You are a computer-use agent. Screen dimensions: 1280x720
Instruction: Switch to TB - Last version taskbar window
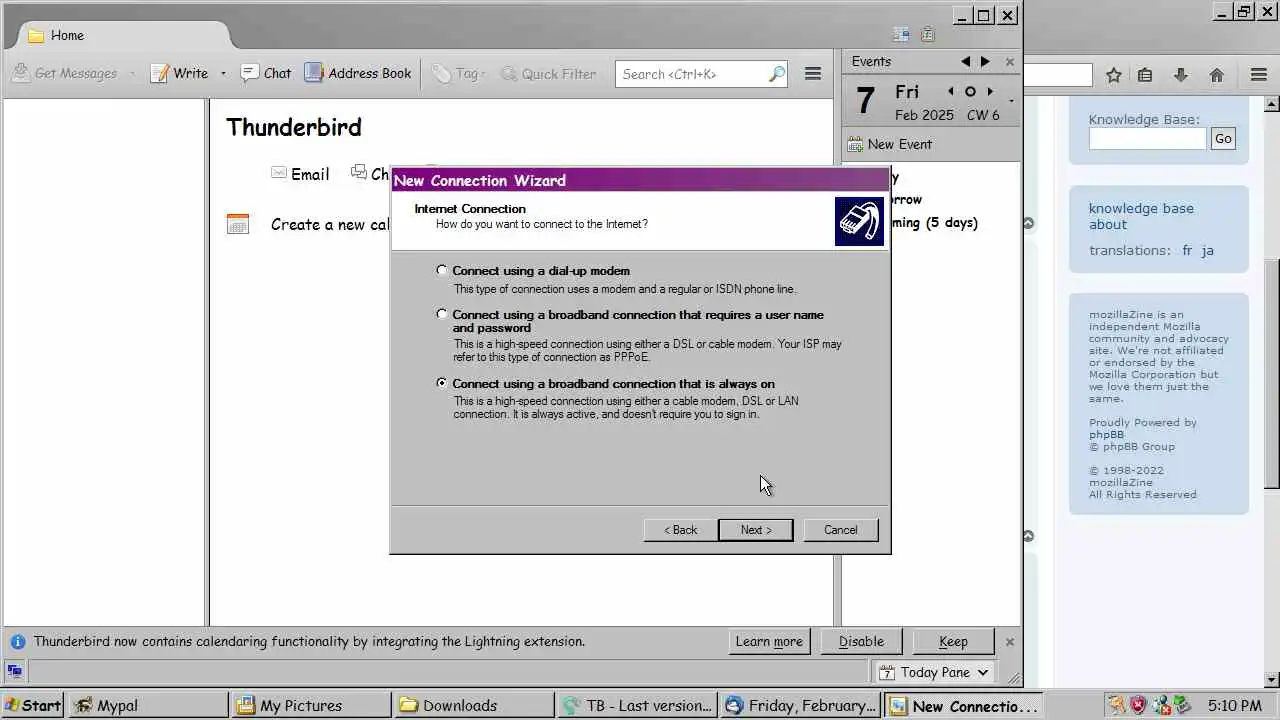(x=637, y=705)
